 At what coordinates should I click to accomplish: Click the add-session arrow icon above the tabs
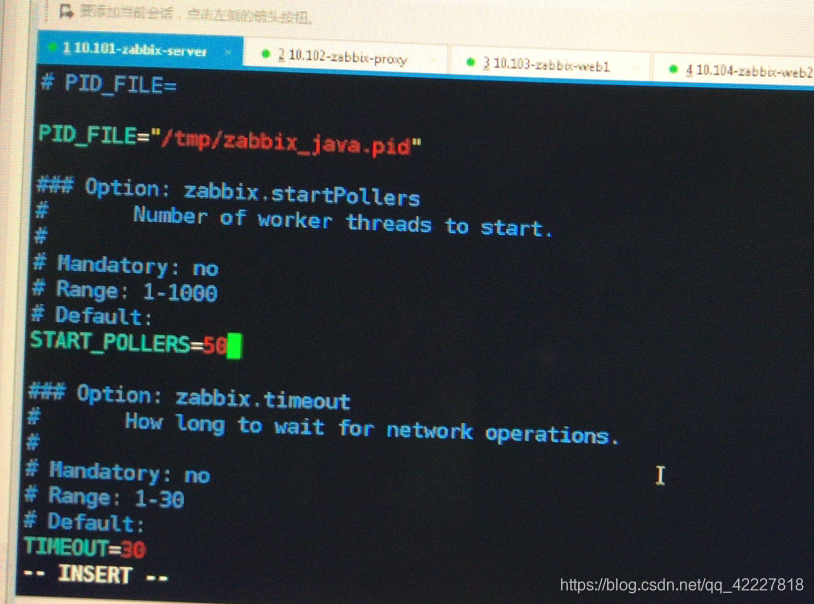66,10
